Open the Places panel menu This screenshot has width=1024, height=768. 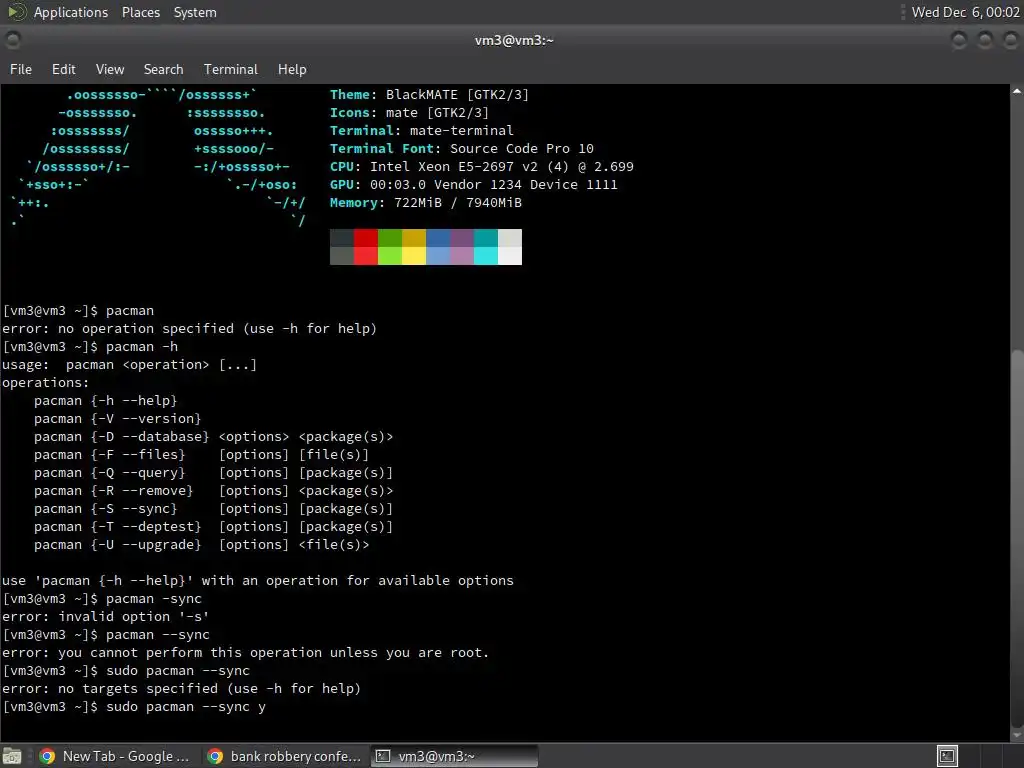141,12
